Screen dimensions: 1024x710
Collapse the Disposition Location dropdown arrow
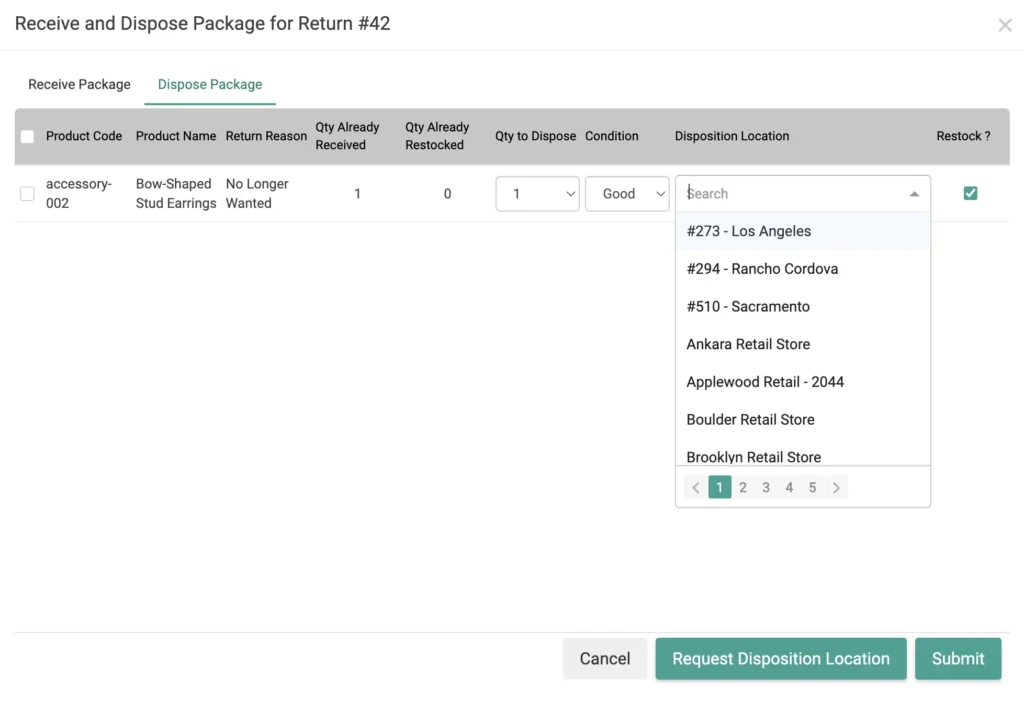tap(914, 194)
